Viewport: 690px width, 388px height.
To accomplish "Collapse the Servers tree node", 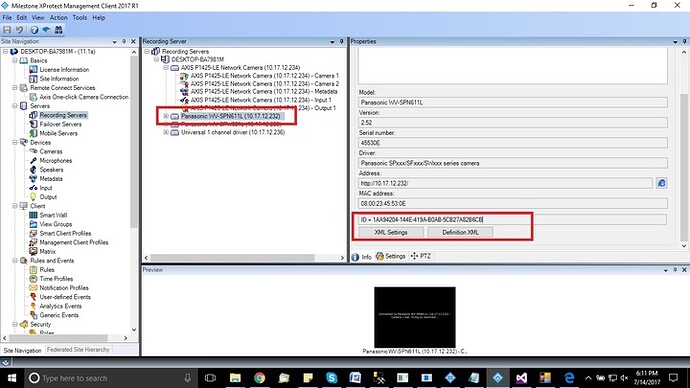I will coord(15,106).
